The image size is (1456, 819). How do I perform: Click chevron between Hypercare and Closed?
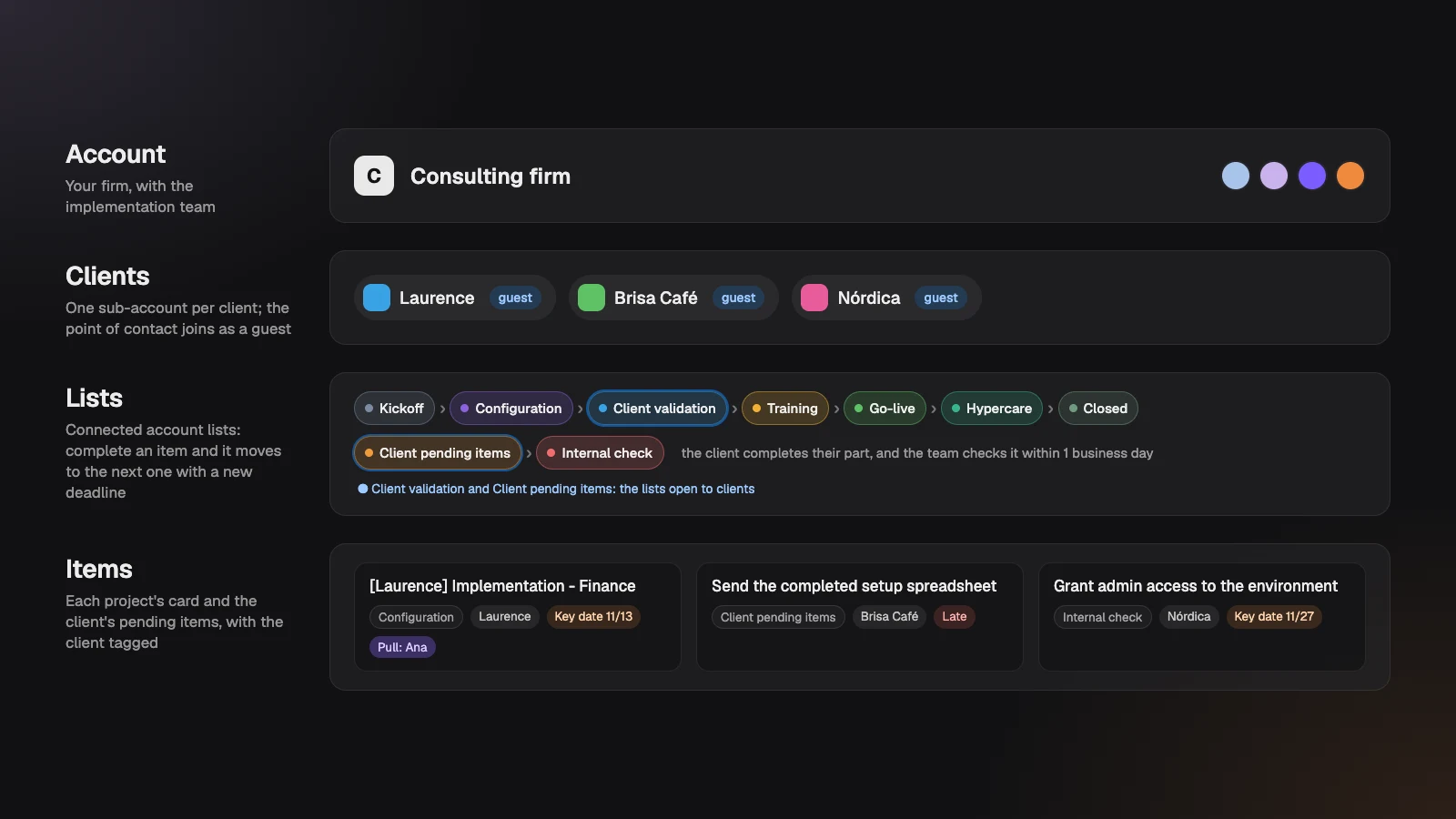pos(1050,409)
